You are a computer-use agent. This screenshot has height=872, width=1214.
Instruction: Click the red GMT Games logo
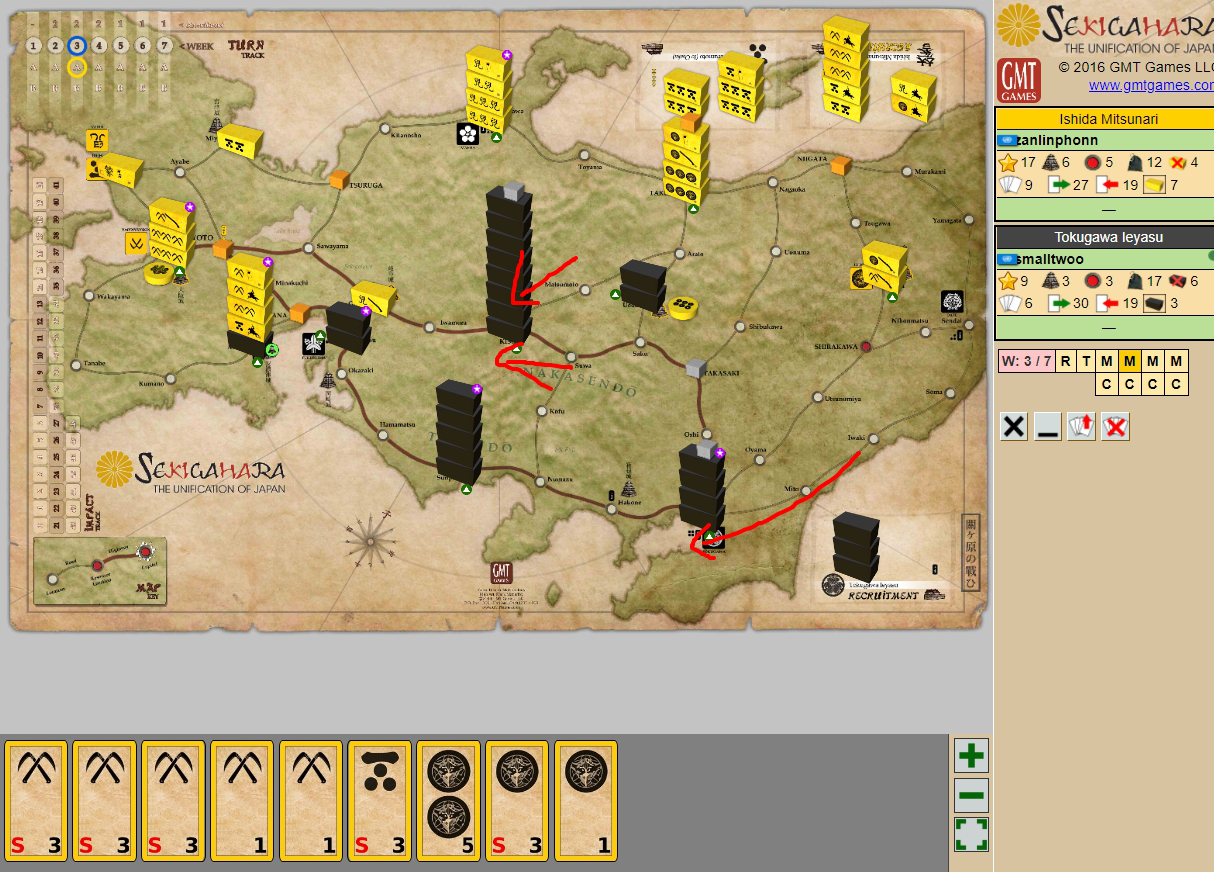point(1019,80)
